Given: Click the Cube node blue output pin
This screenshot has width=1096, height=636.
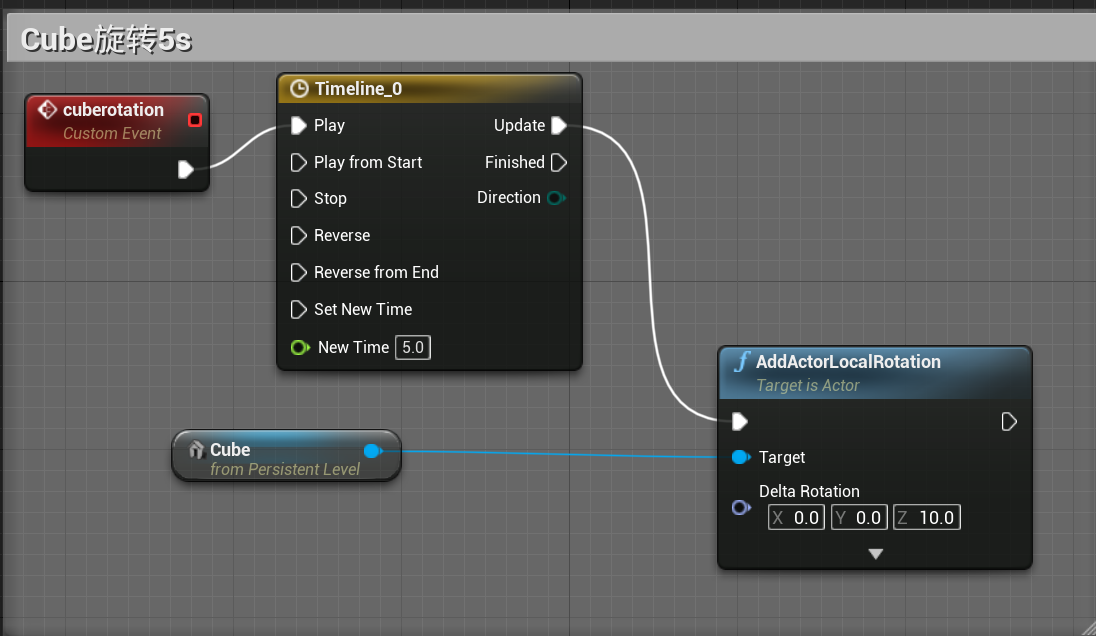Looking at the screenshot, I should (373, 451).
